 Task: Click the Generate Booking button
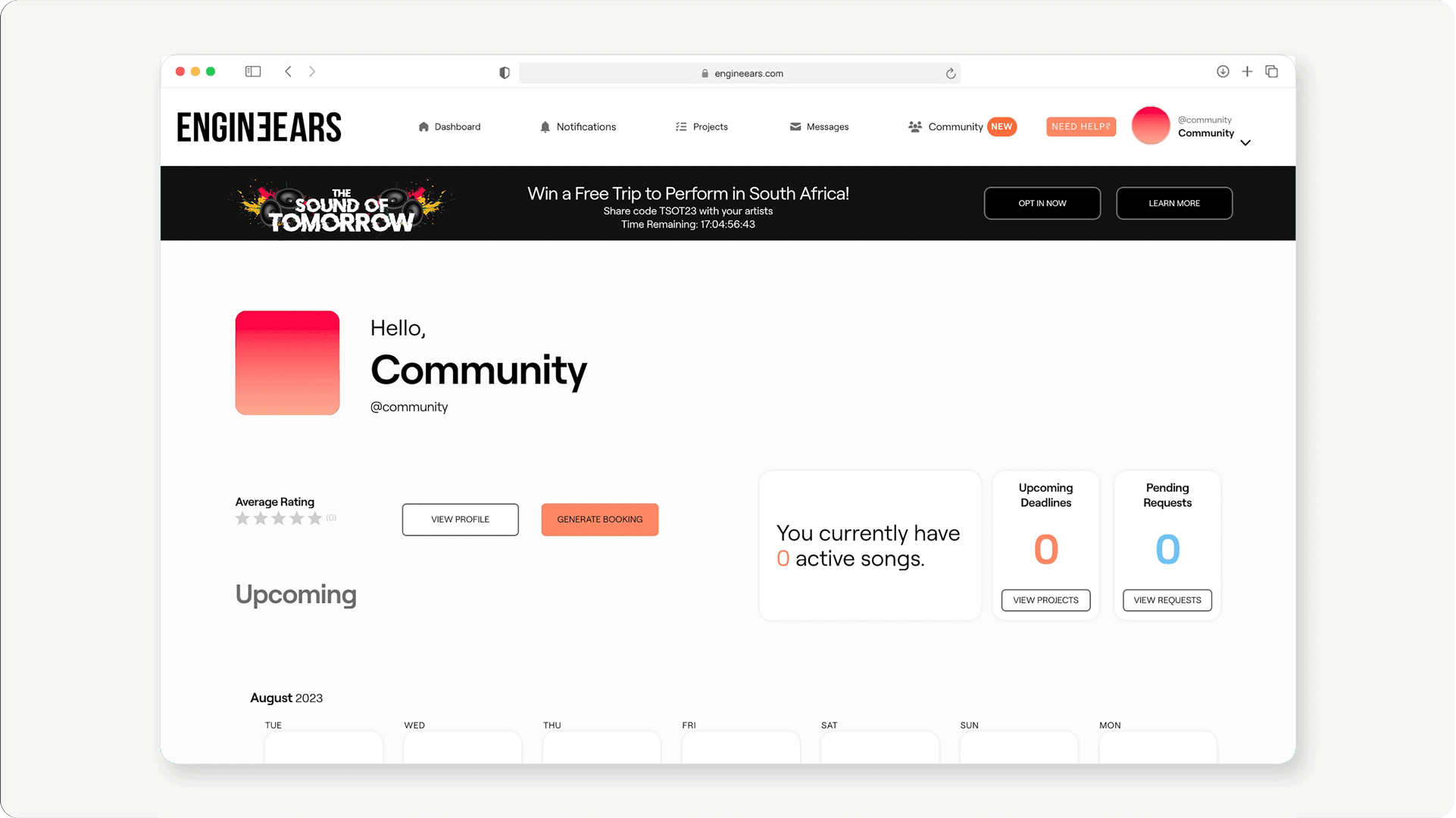point(600,519)
